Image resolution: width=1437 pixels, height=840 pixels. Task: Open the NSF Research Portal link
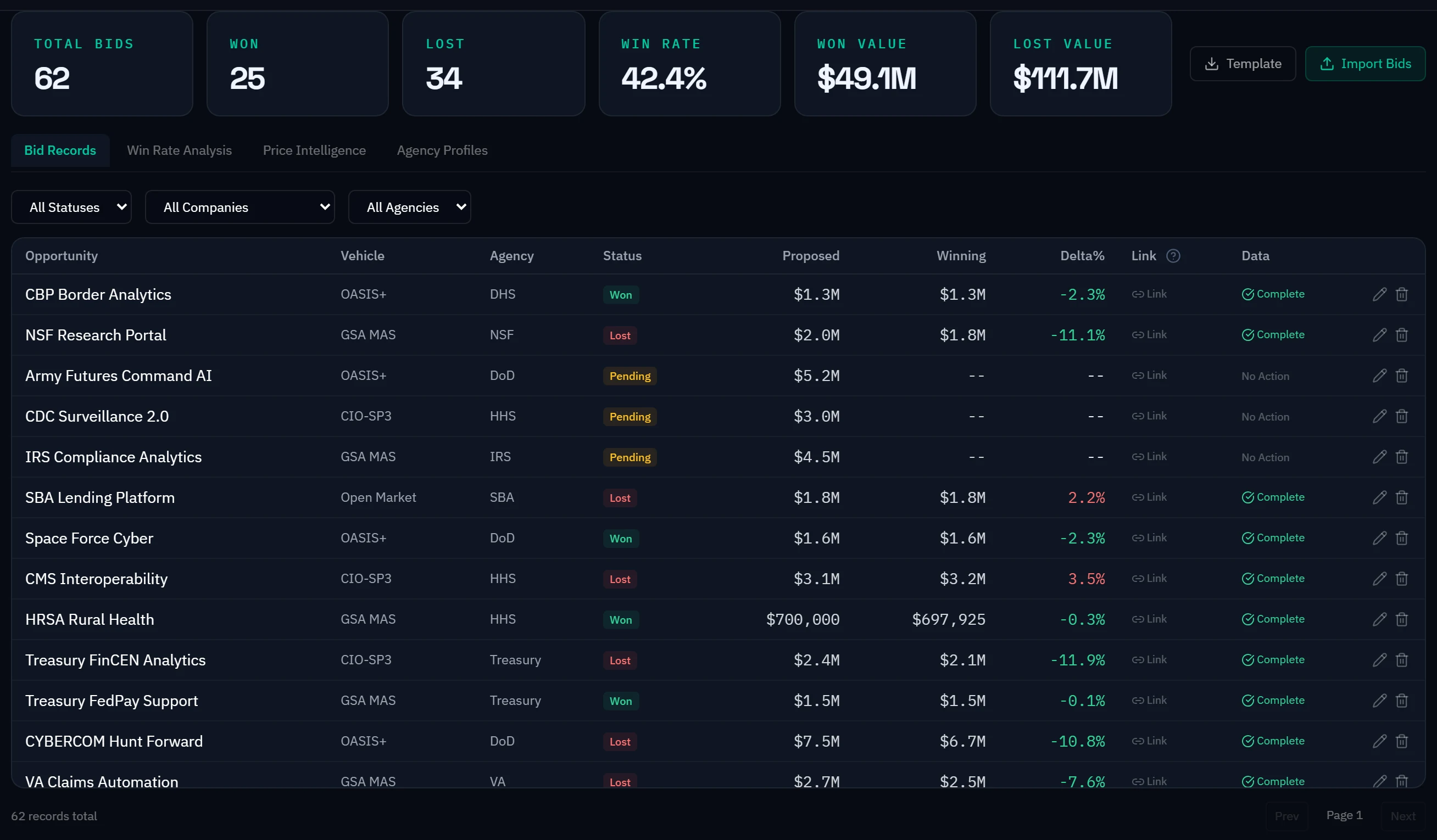click(1149, 335)
